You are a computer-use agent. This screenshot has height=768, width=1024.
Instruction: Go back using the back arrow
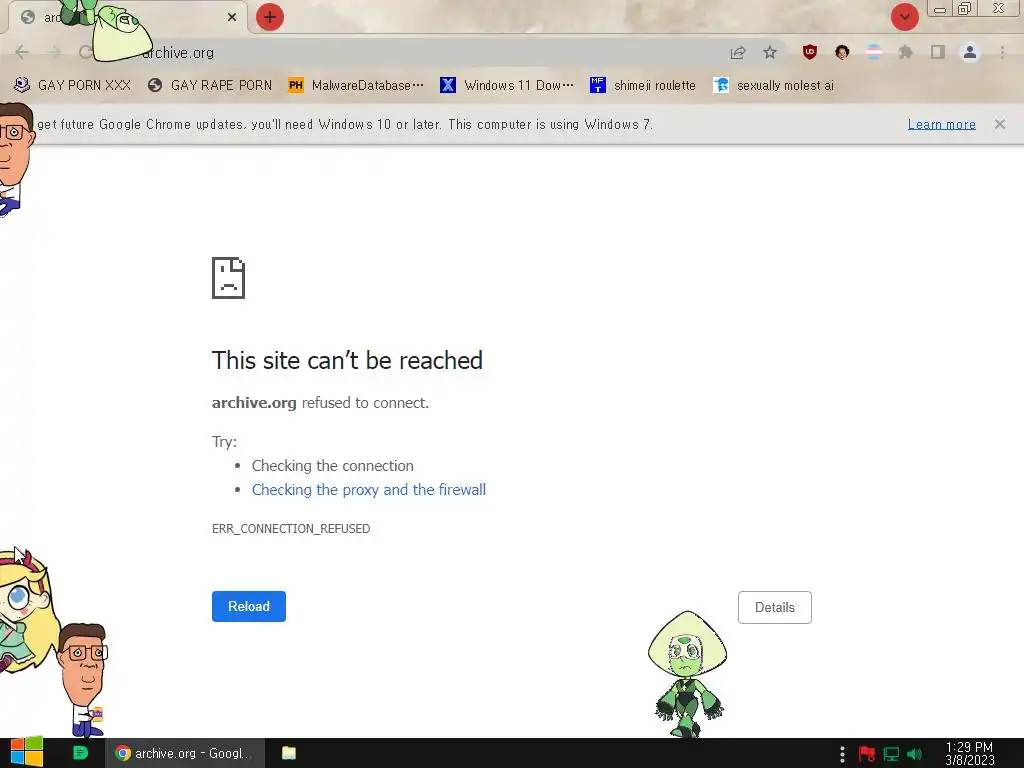[x=22, y=52]
